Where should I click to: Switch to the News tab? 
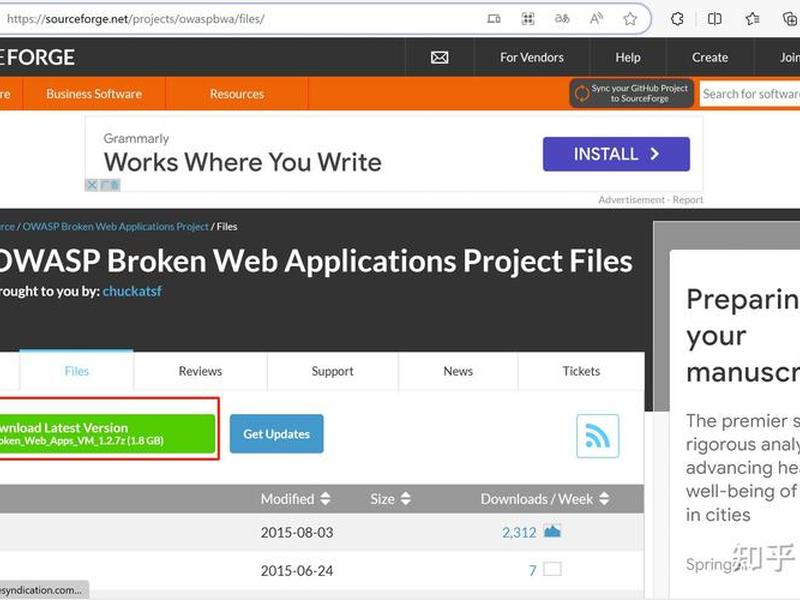point(458,371)
